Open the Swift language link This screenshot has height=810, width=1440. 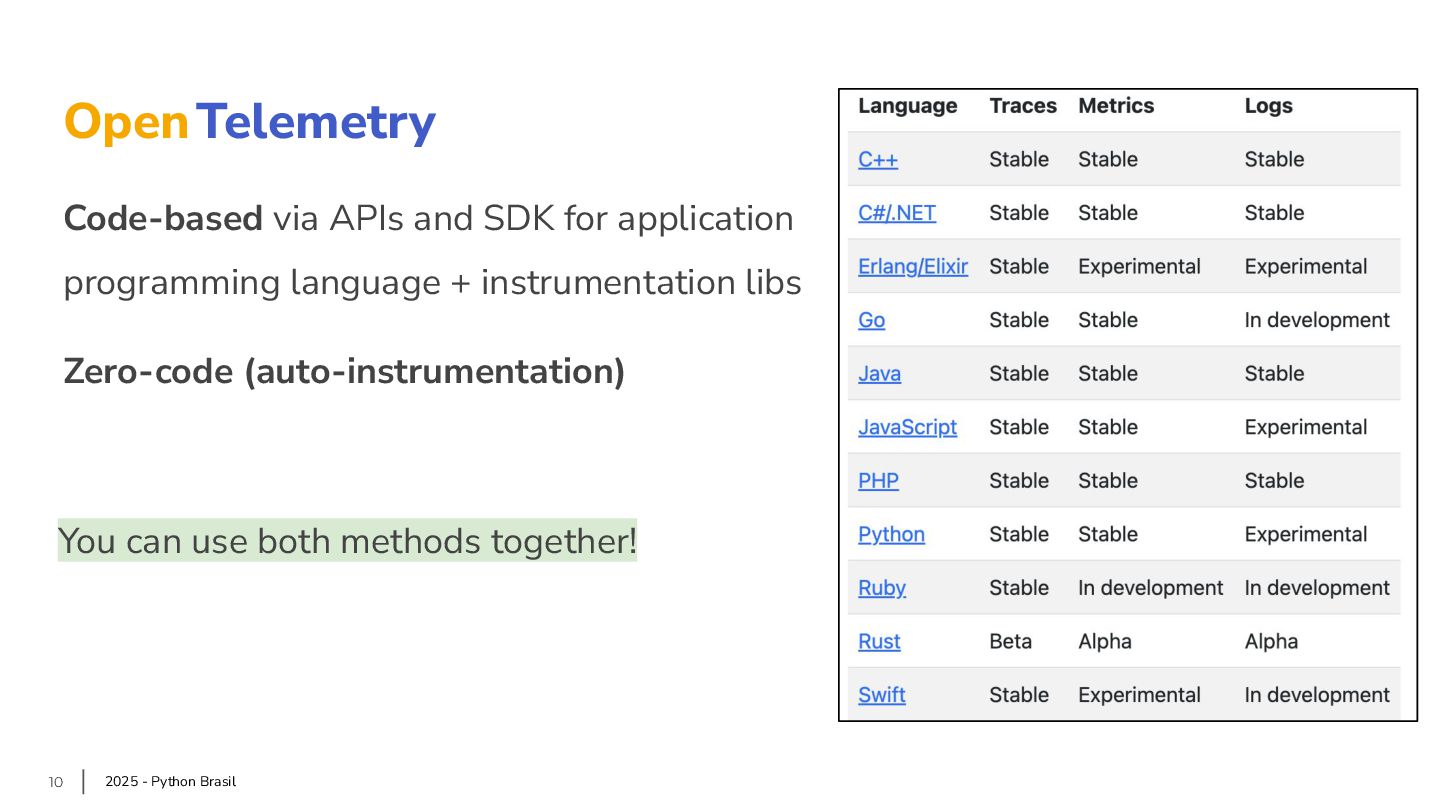tap(882, 695)
